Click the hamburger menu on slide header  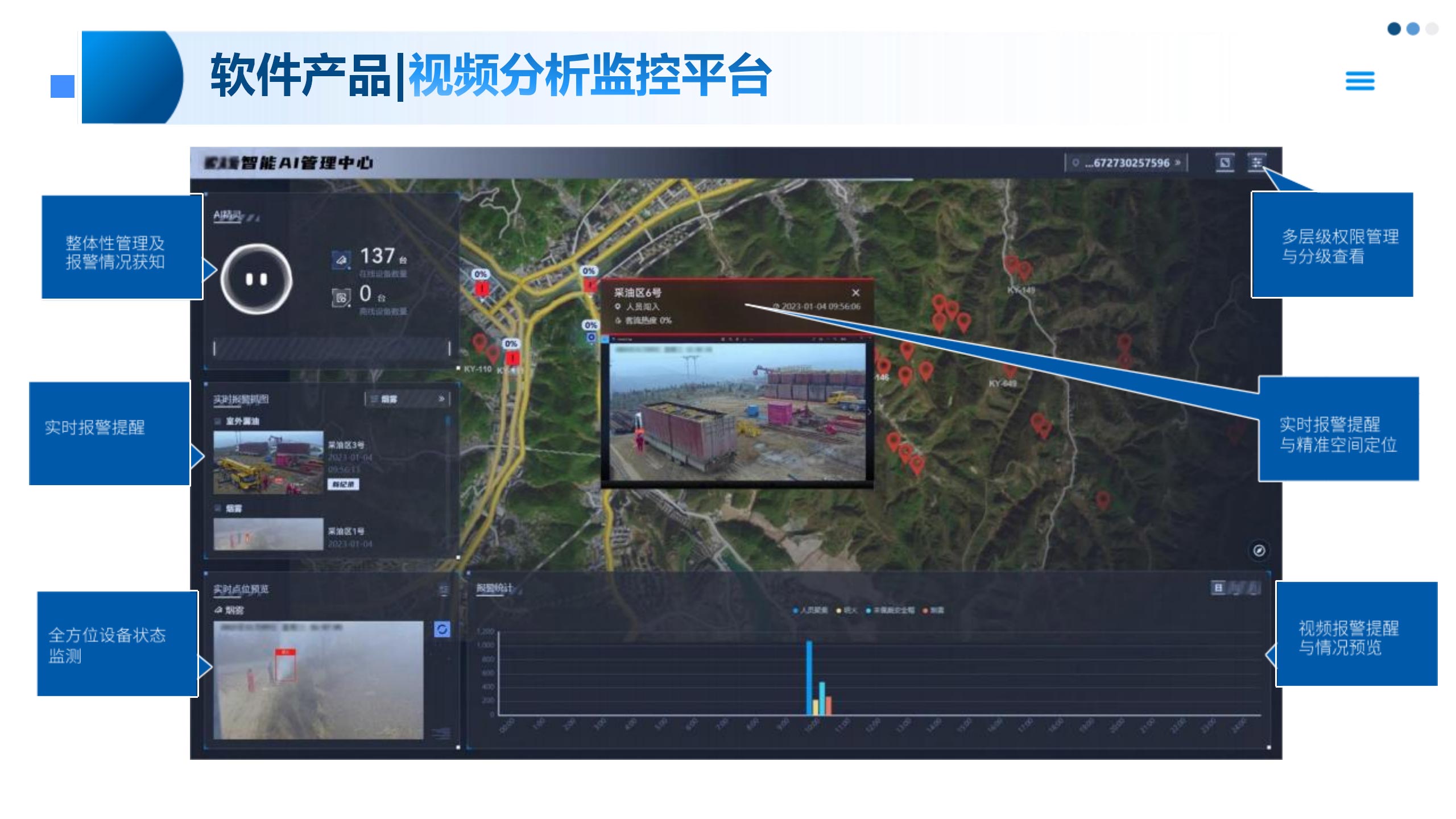click(1359, 81)
